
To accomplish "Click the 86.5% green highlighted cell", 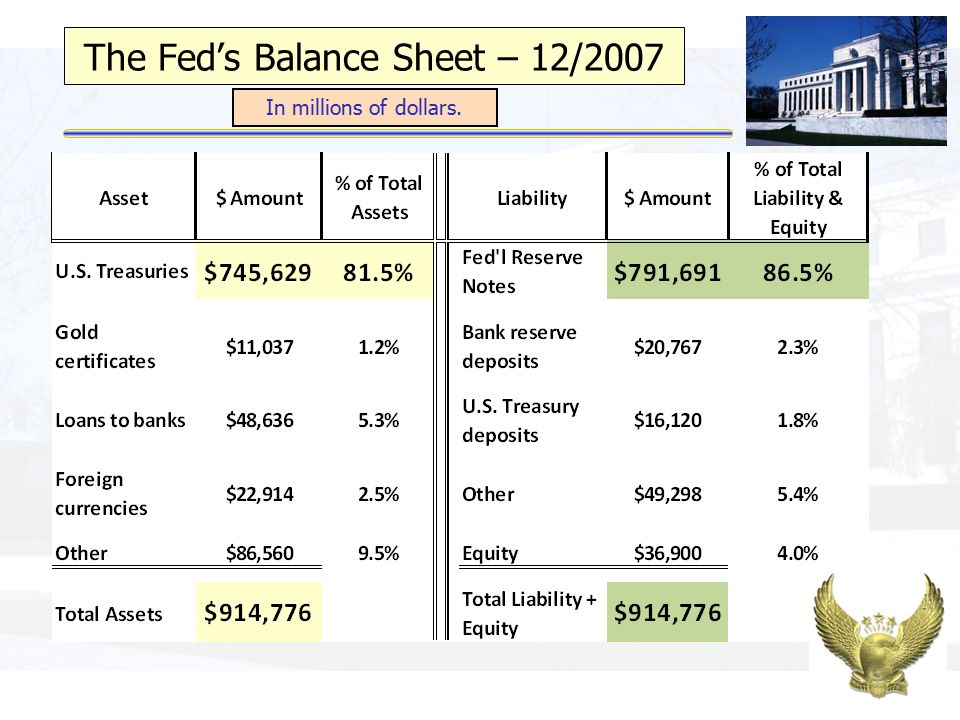I will 798,271.
